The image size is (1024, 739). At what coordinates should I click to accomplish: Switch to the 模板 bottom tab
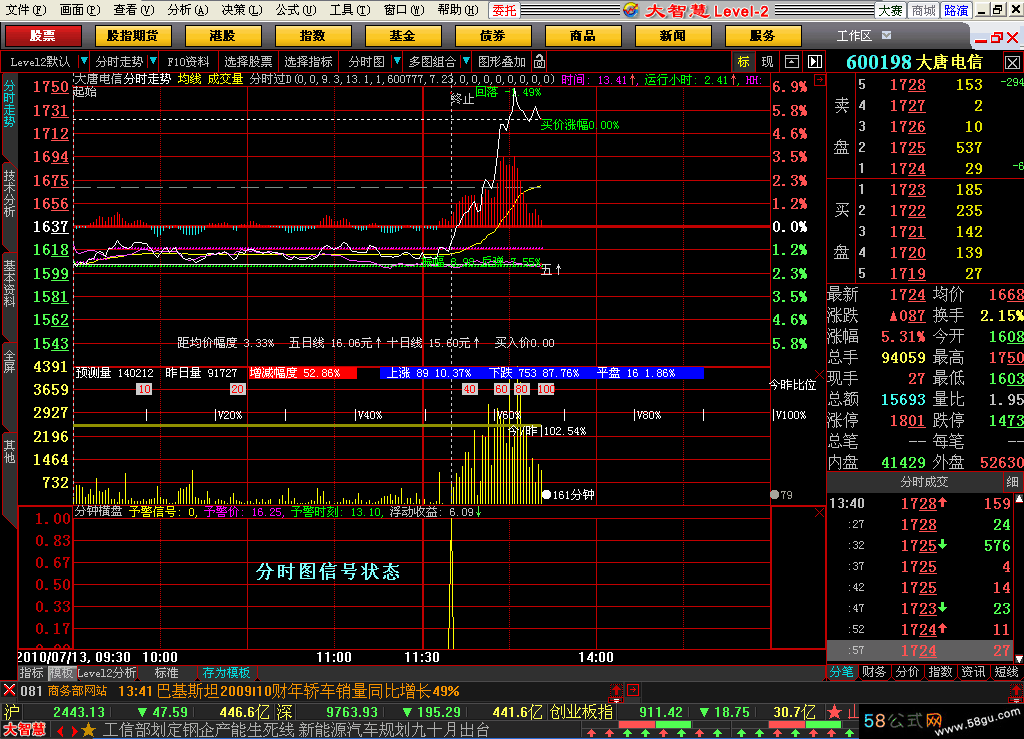(61, 672)
